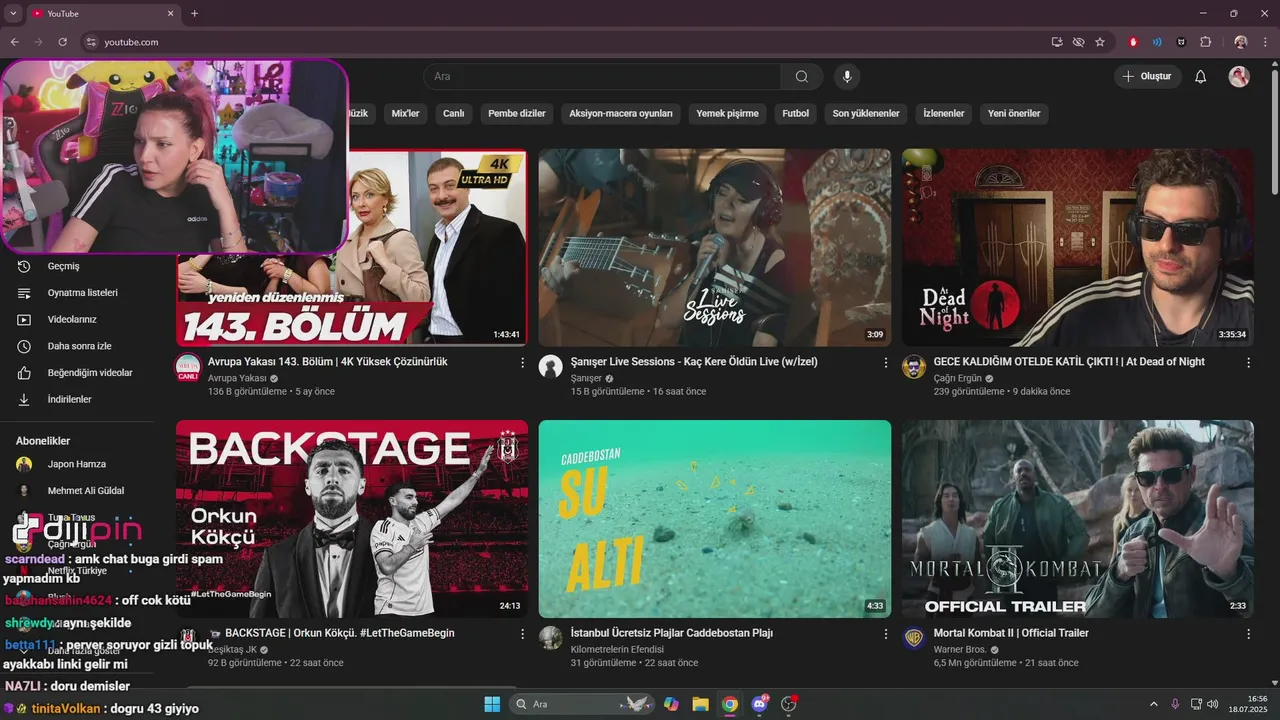The image size is (1280, 720).
Task: Select the Yemek pişirme filter chip
Action: (x=727, y=114)
